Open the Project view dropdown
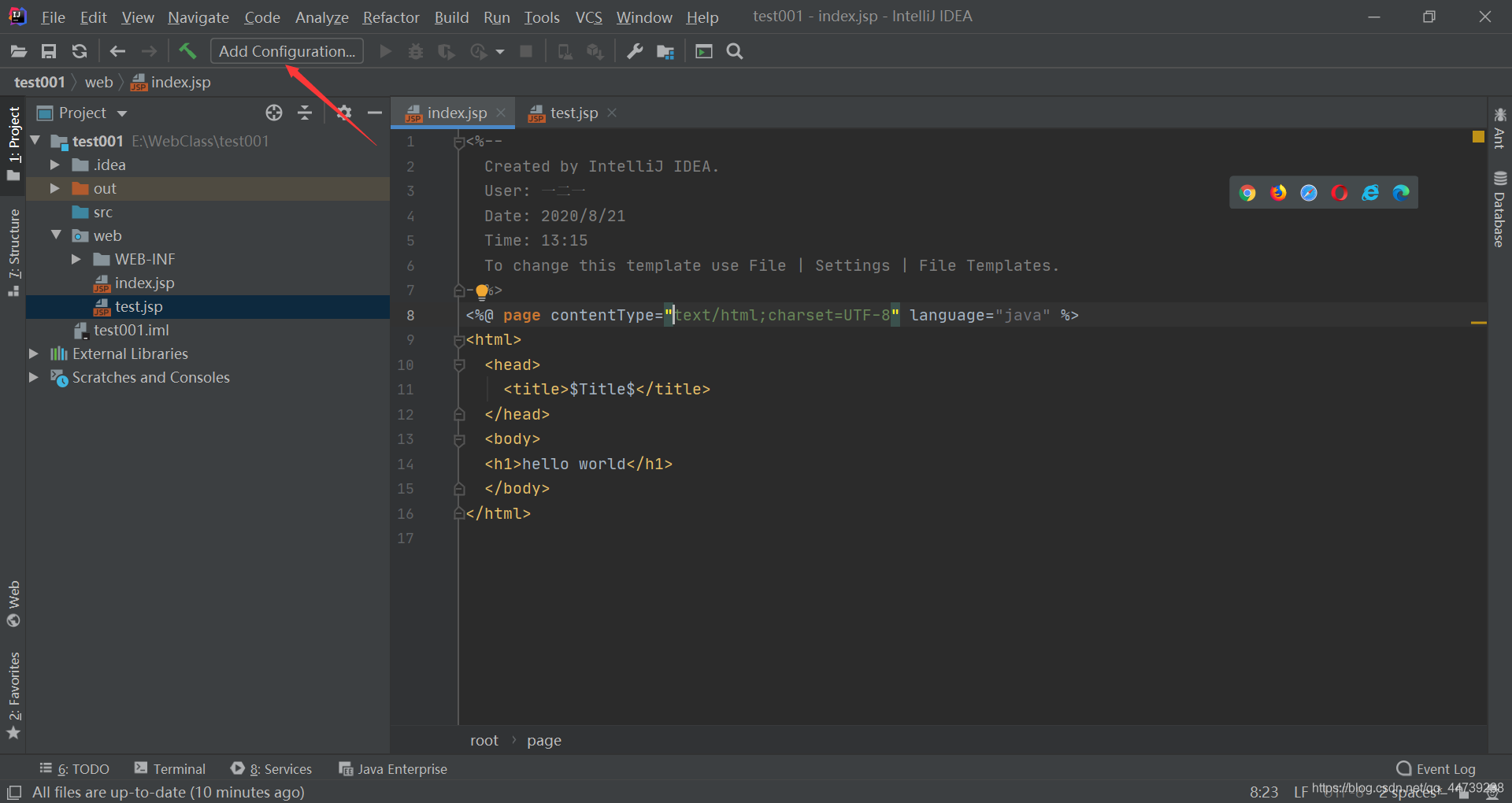 point(122,113)
